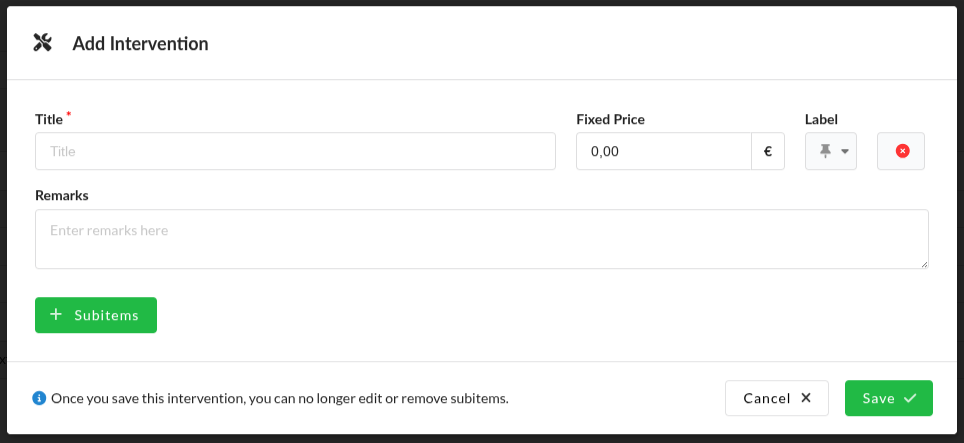This screenshot has height=443, width=964.
Task: Focus the Title text field
Action: (295, 151)
